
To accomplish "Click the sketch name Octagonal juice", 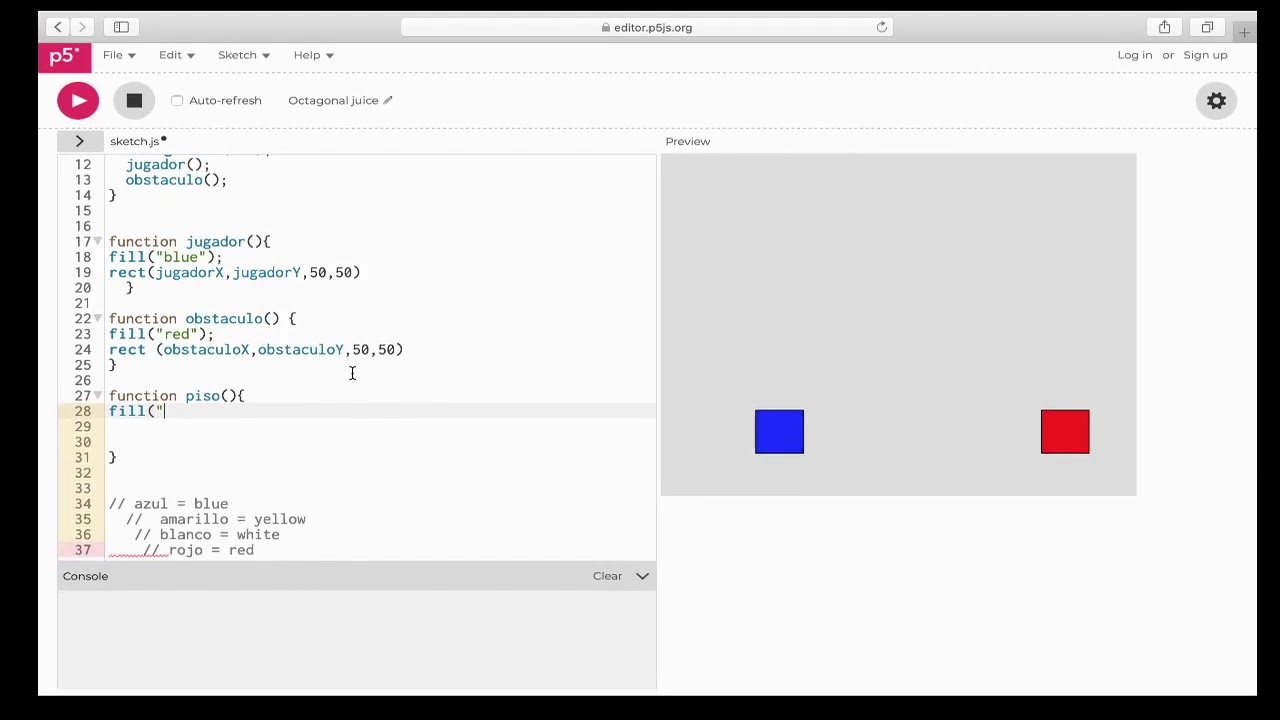I will point(333,100).
